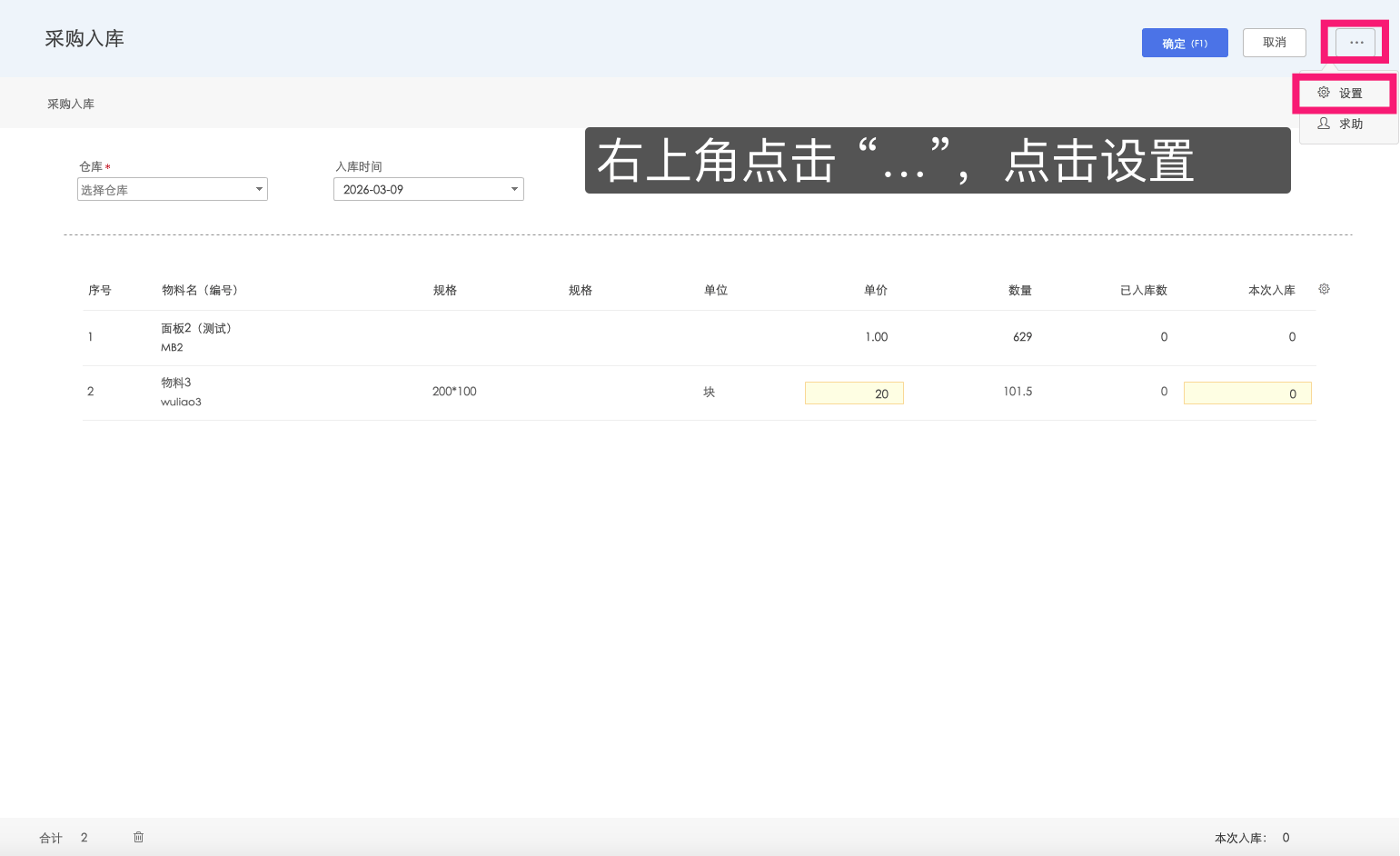The width and height of the screenshot is (1400, 856).
Task: Open the "..." overflow menu icon
Action: click(x=1355, y=42)
